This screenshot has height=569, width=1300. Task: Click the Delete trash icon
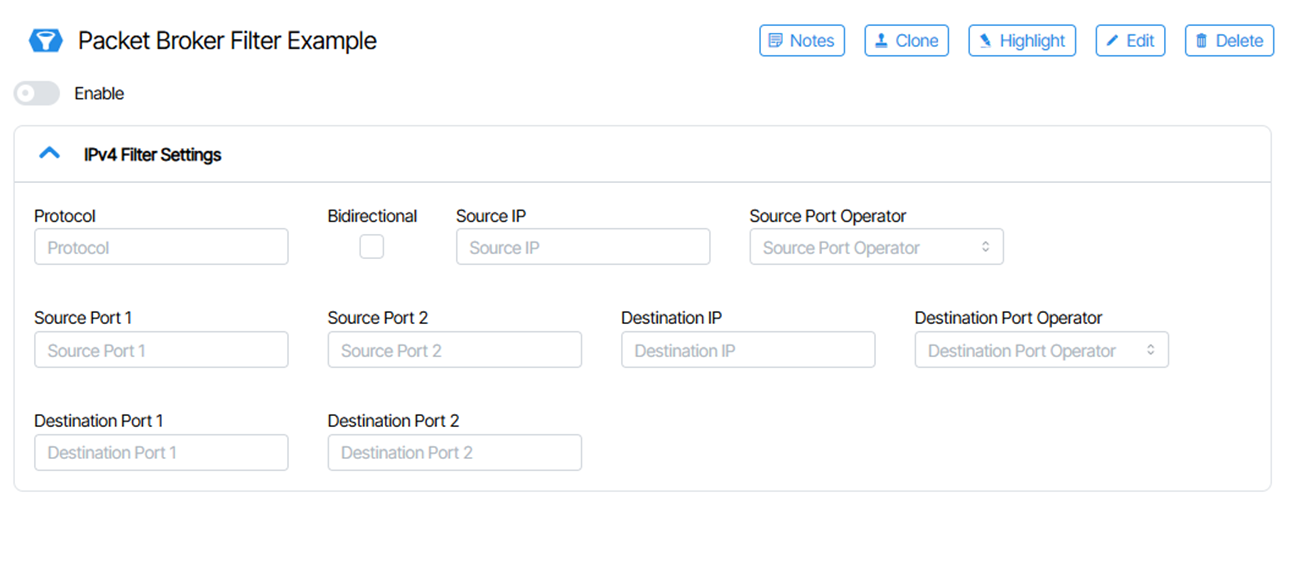click(x=1201, y=41)
